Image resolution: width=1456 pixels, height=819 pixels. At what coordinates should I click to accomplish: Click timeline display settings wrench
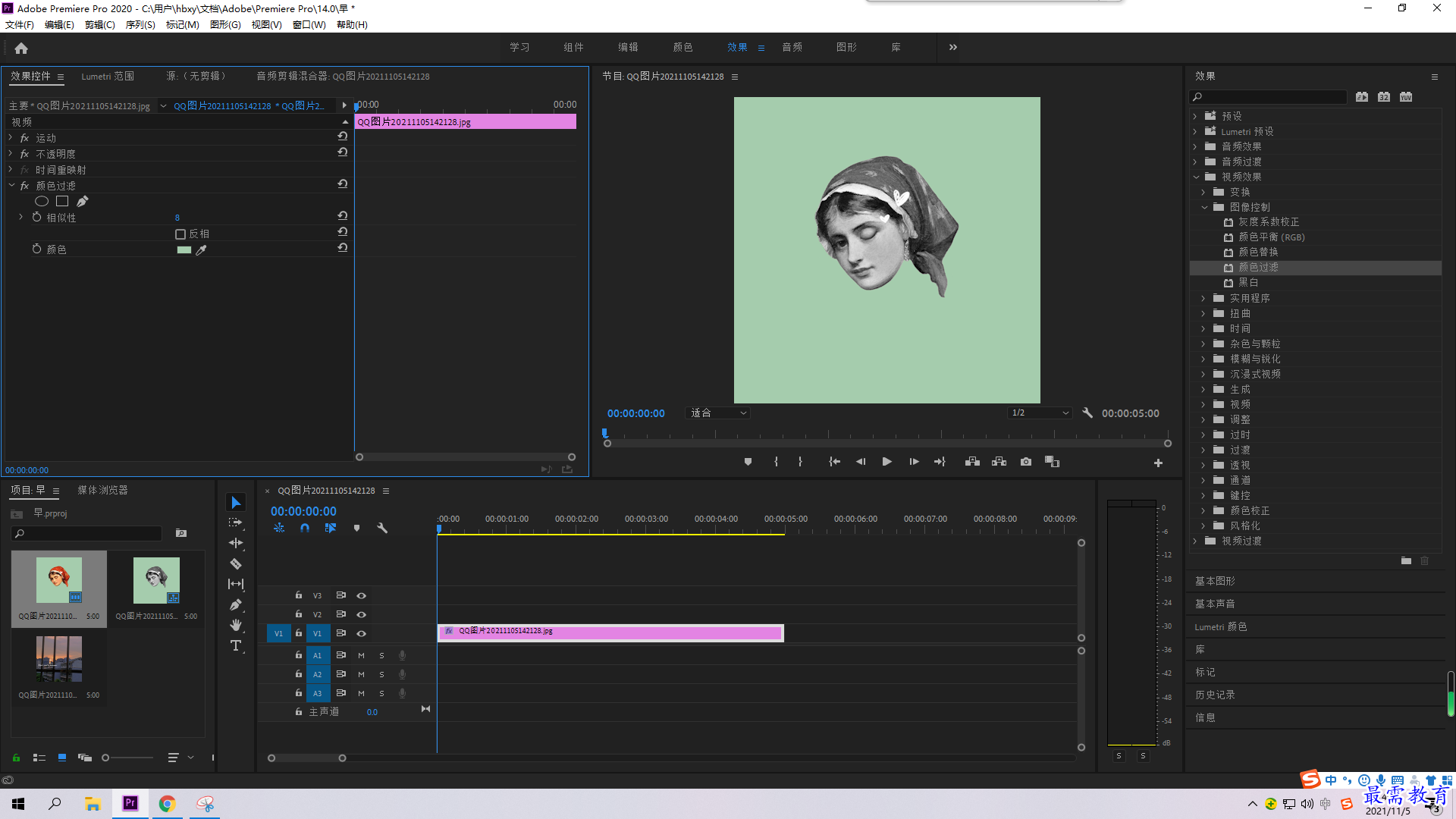point(382,528)
